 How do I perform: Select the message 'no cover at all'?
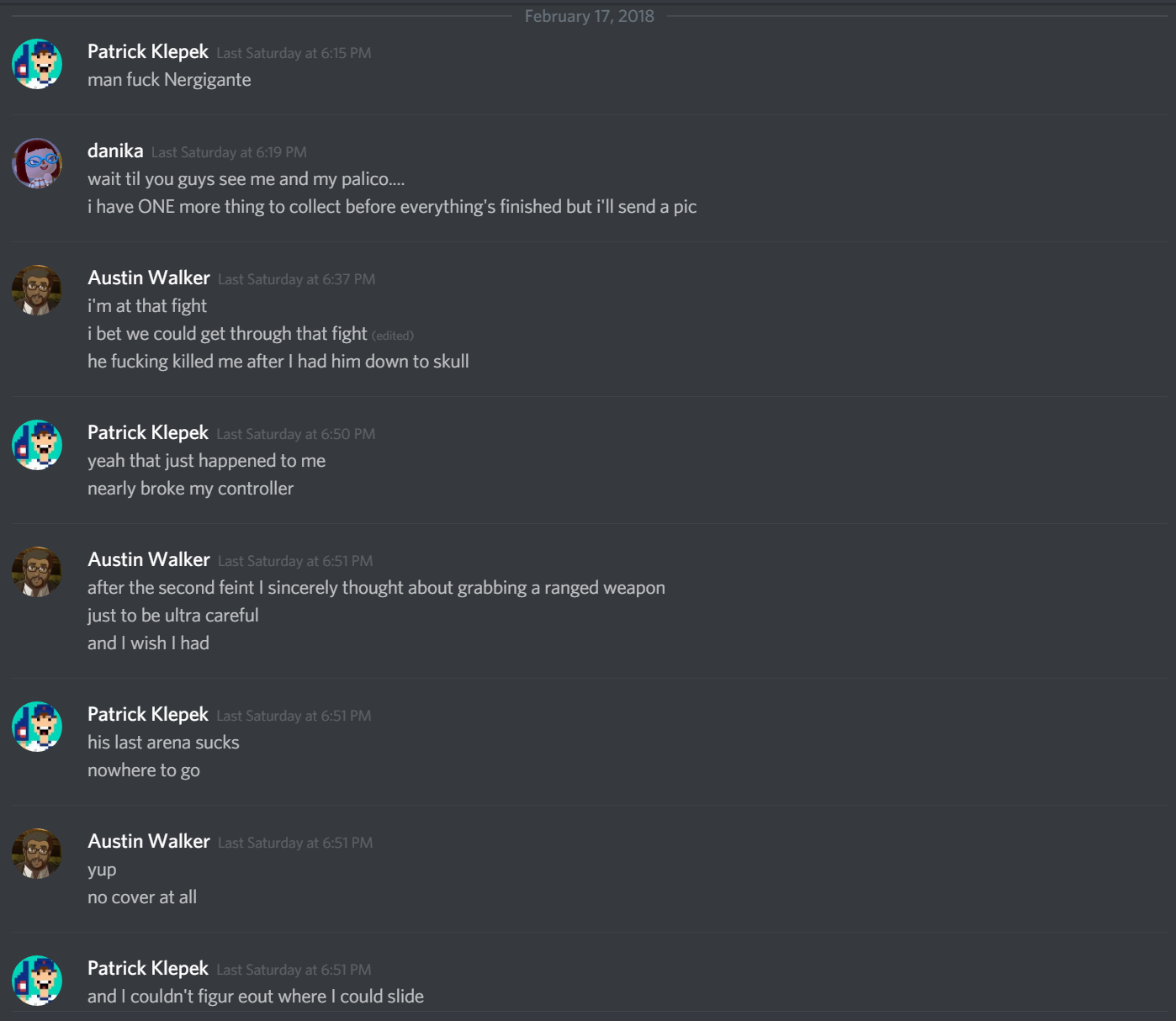tap(142, 897)
